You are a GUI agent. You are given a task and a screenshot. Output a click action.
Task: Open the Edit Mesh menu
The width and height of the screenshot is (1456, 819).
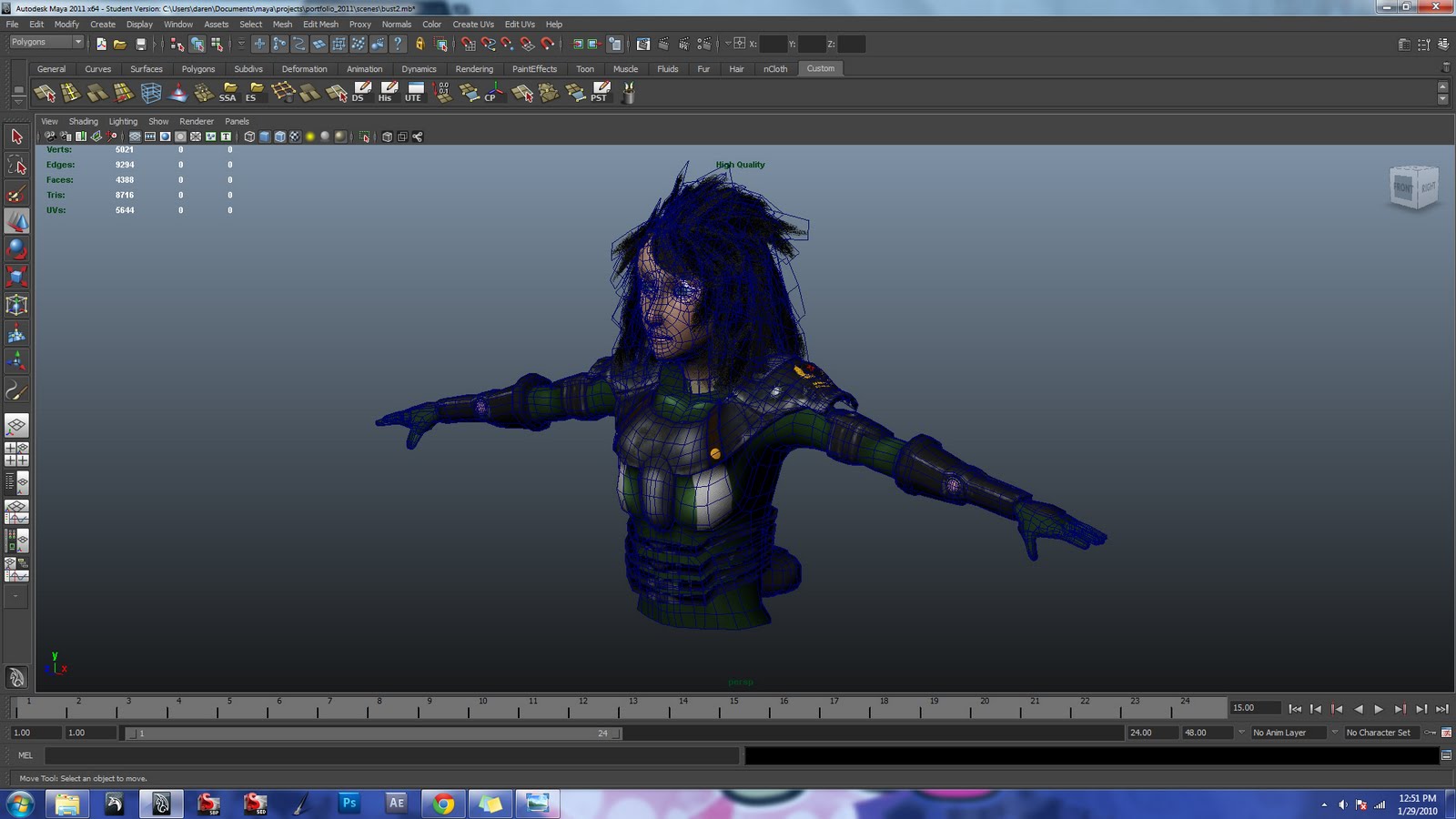pos(320,25)
